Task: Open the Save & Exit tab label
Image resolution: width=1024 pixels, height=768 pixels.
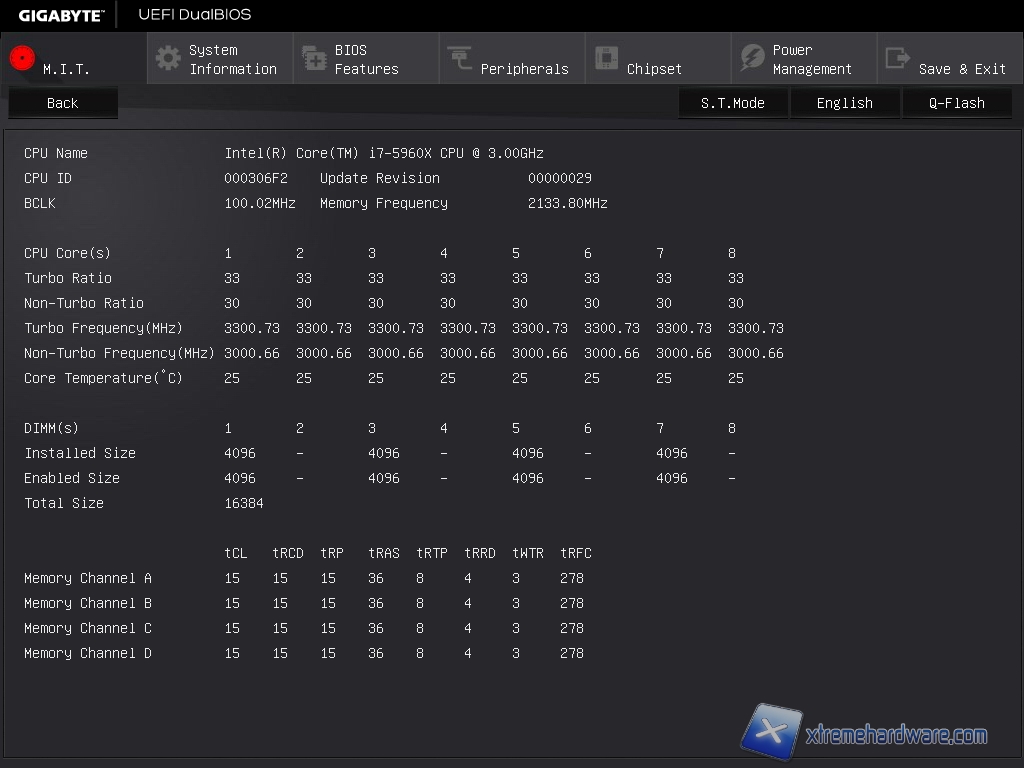Action: coord(962,69)
